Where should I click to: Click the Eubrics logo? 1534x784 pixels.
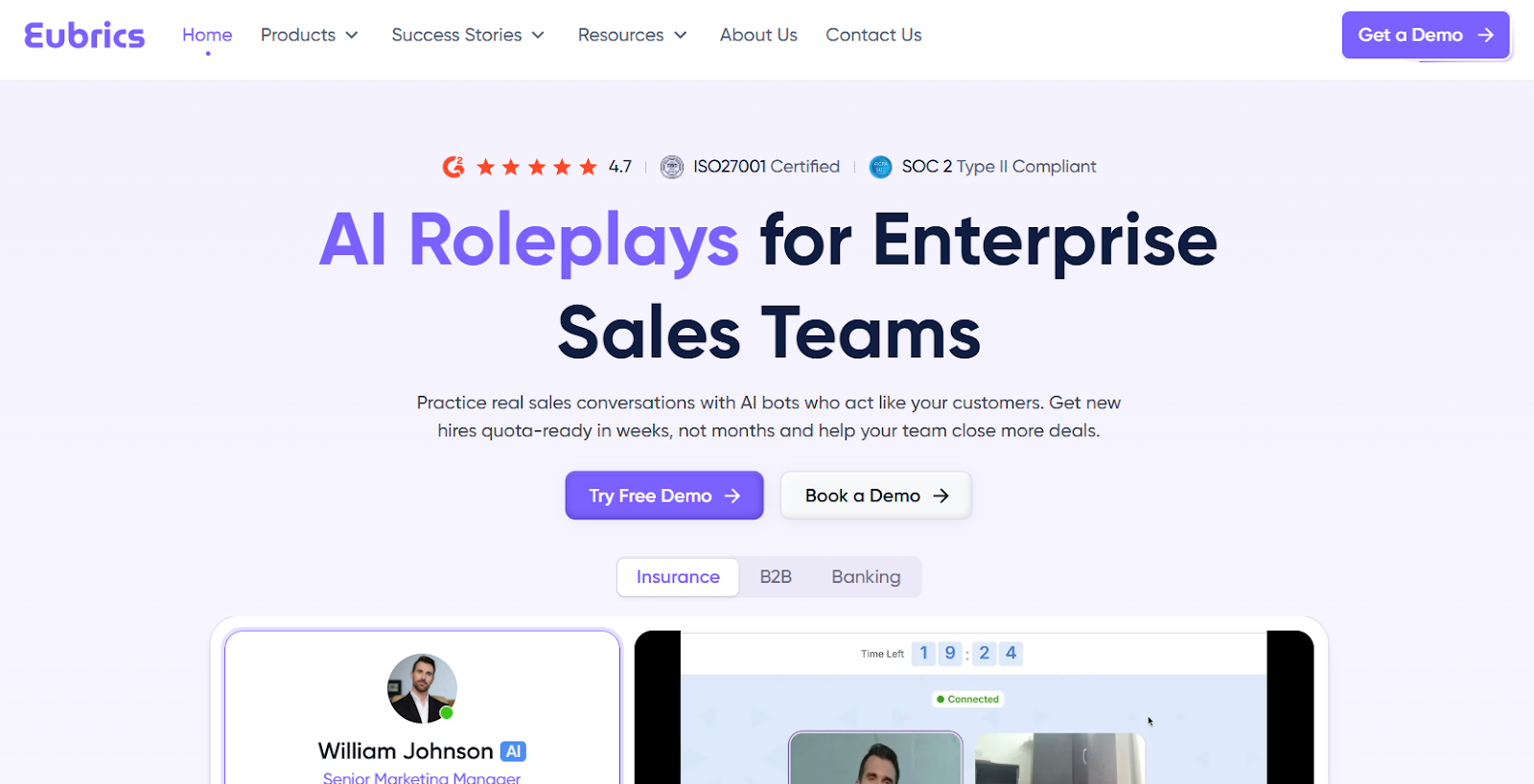84,35
